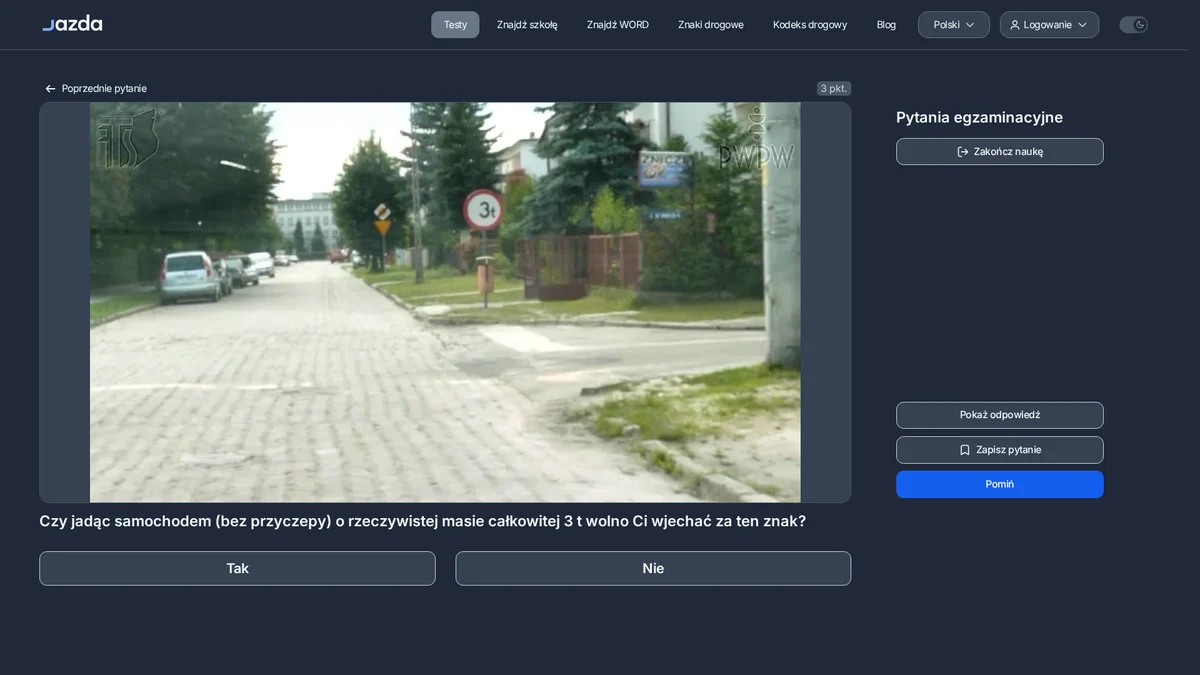Click the Pytania egzaminacyjne heading
The height and width of the screenshot is (675, 1200).
click(x=979, y=117)
